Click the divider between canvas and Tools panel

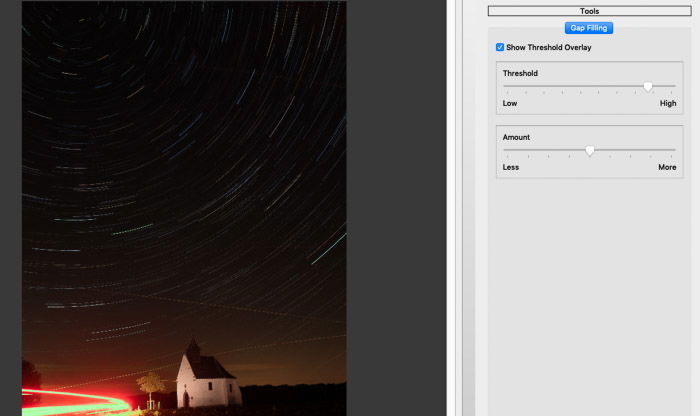pyautogui.click(x=451, y=208)
